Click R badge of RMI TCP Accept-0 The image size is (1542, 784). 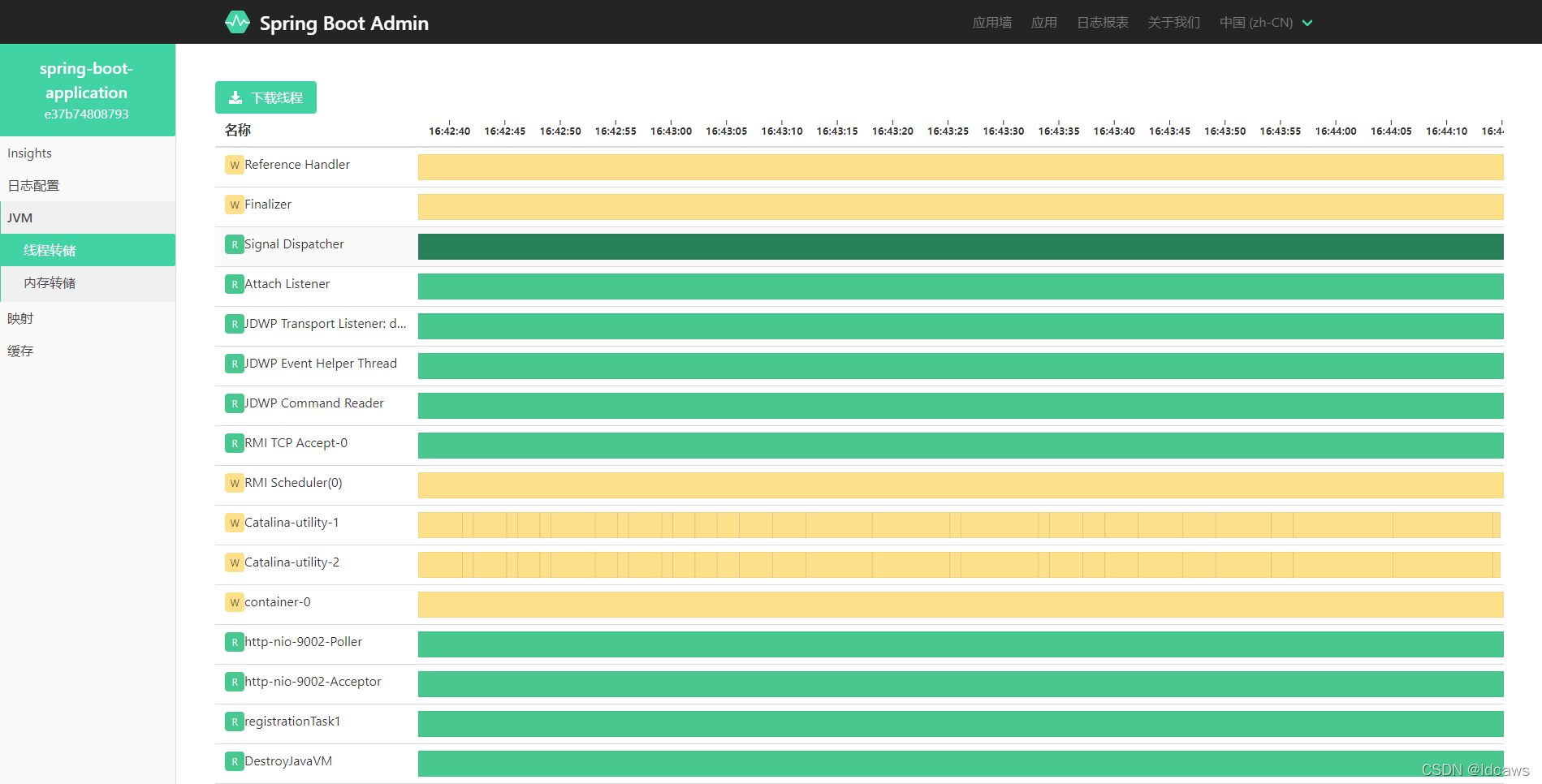(235, 443)
